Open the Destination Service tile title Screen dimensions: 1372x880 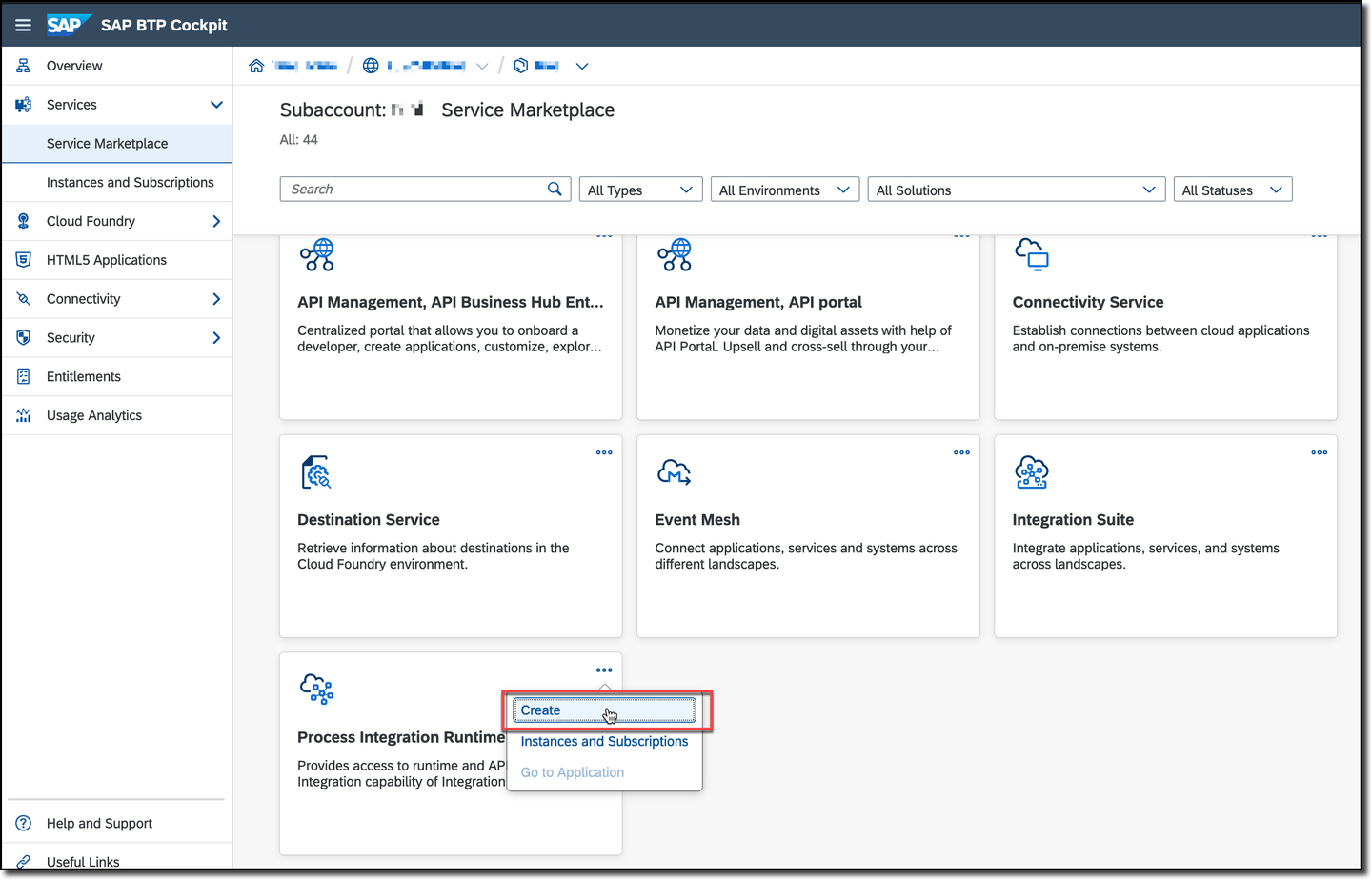369,520
